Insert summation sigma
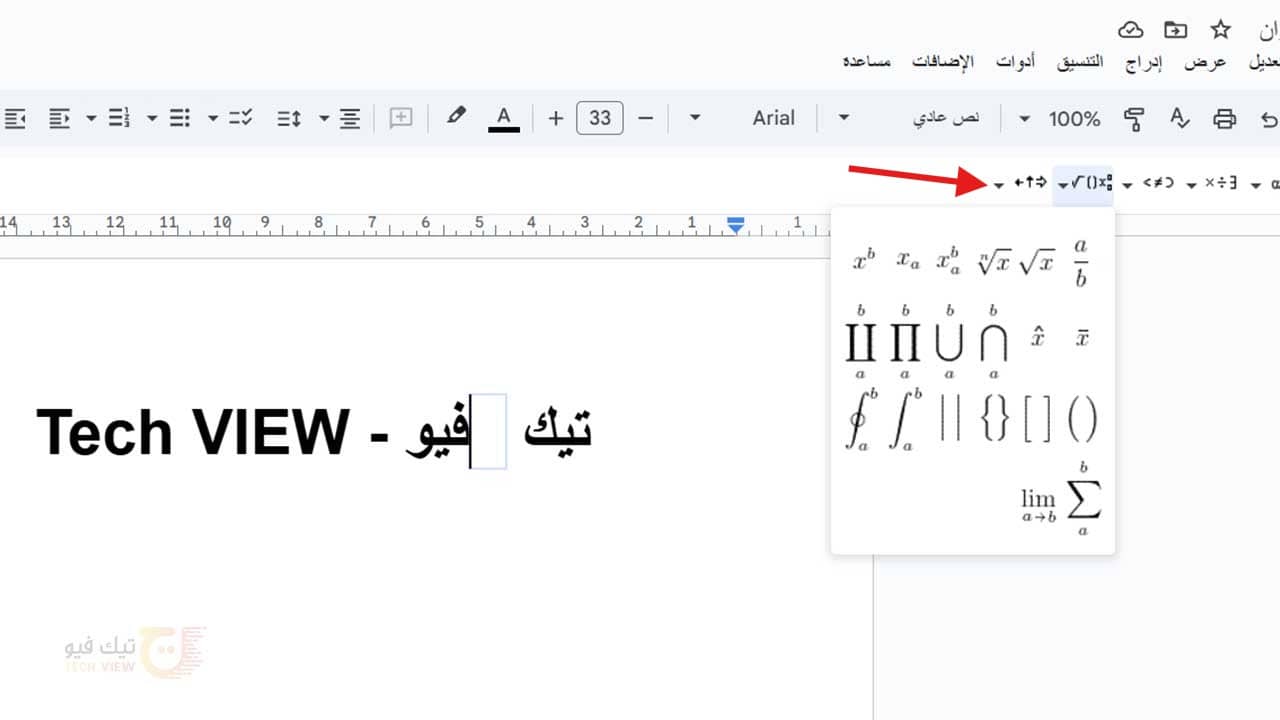Viewport: 1280px width, 720px height. pyautogui.click(x=1083, y=499)
